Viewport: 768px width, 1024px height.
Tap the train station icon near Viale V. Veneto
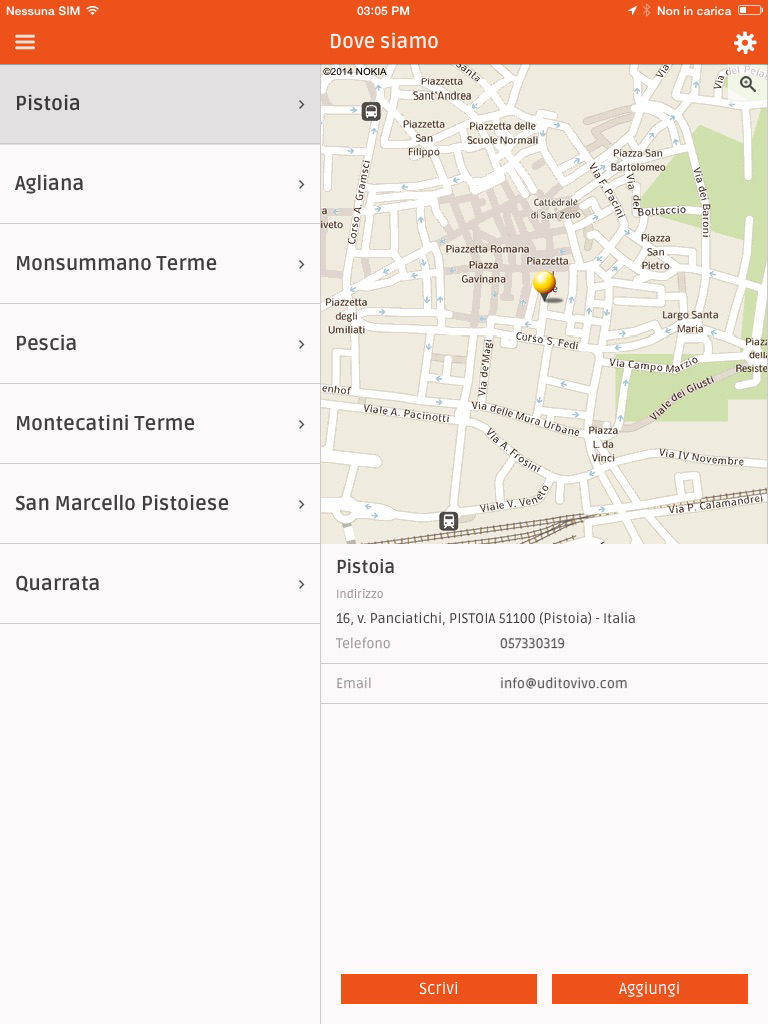(x=448, y=521)
